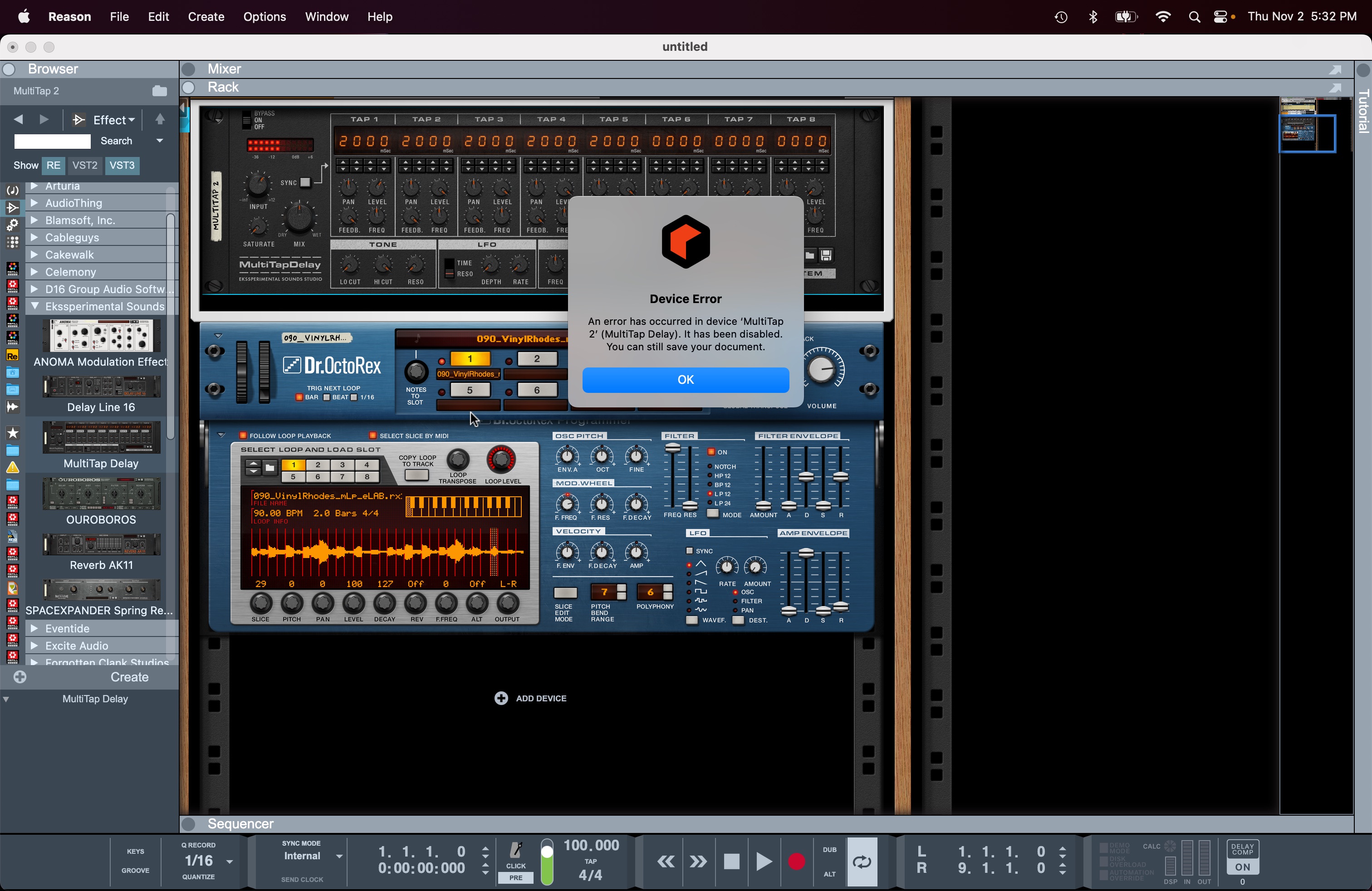Image resolution: width=1372 pixels, height=891 pixels.
Task: Select the Reverb AK11 device thumbnail
Action: point(102,544)
